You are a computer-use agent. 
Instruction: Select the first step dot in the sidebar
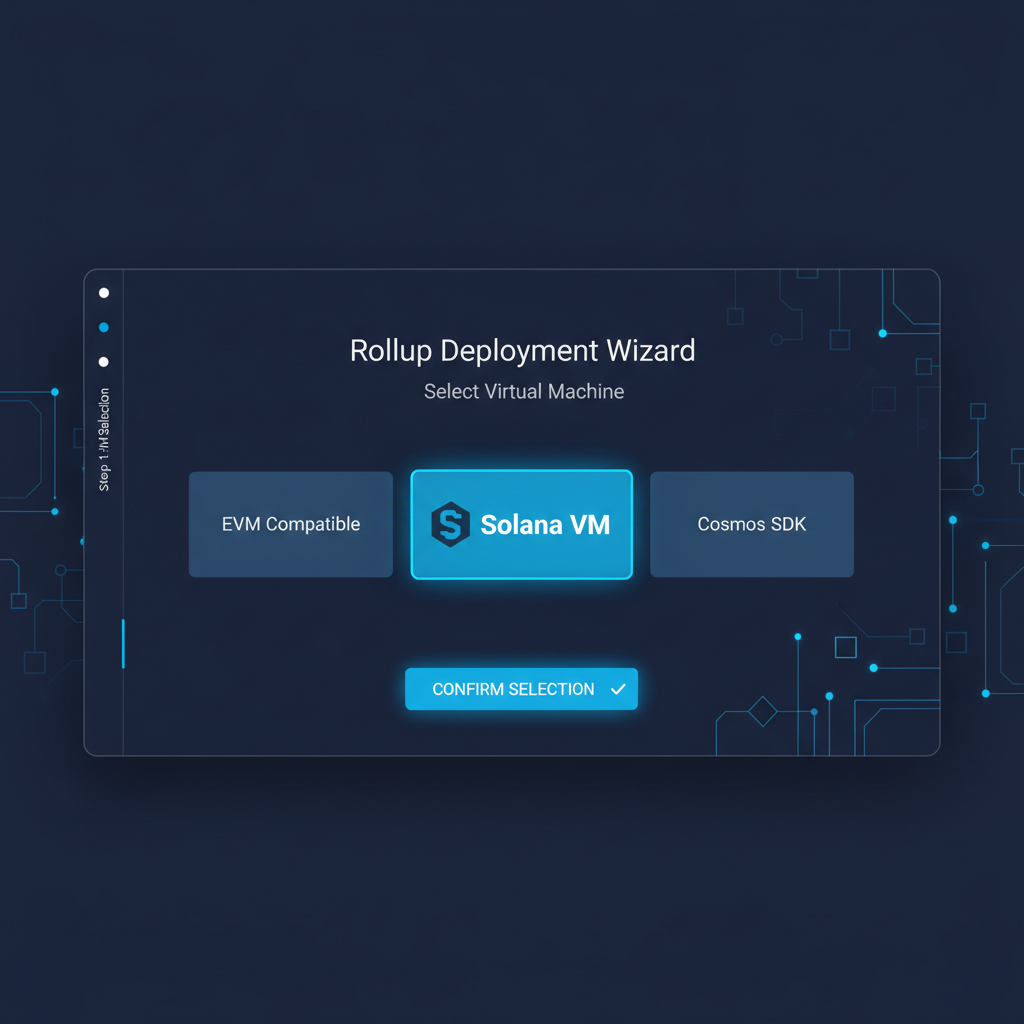pos(104,293)
